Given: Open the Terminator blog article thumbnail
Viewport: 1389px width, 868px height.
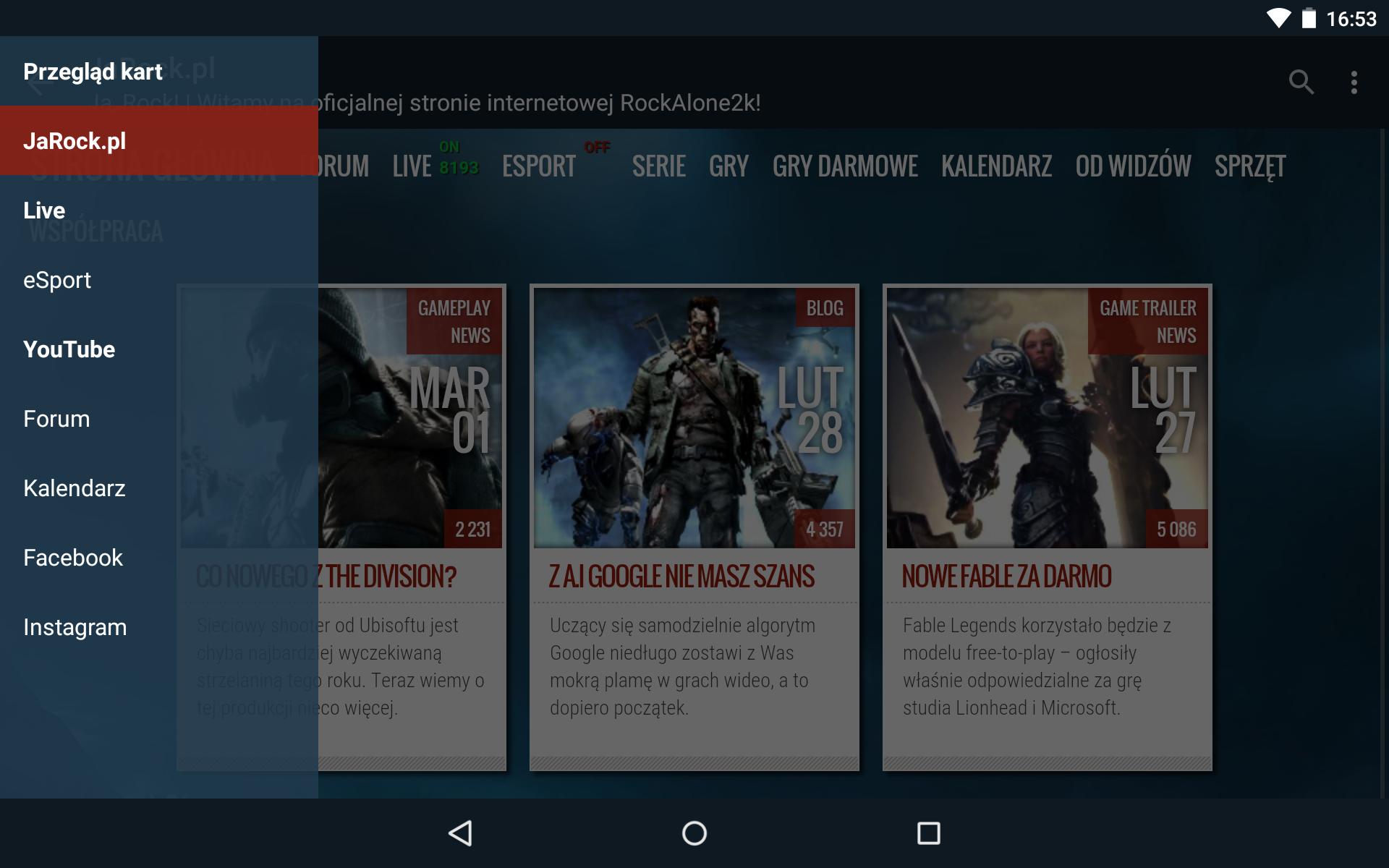Looking at the screenshot, I should click(x=694, y=418).
